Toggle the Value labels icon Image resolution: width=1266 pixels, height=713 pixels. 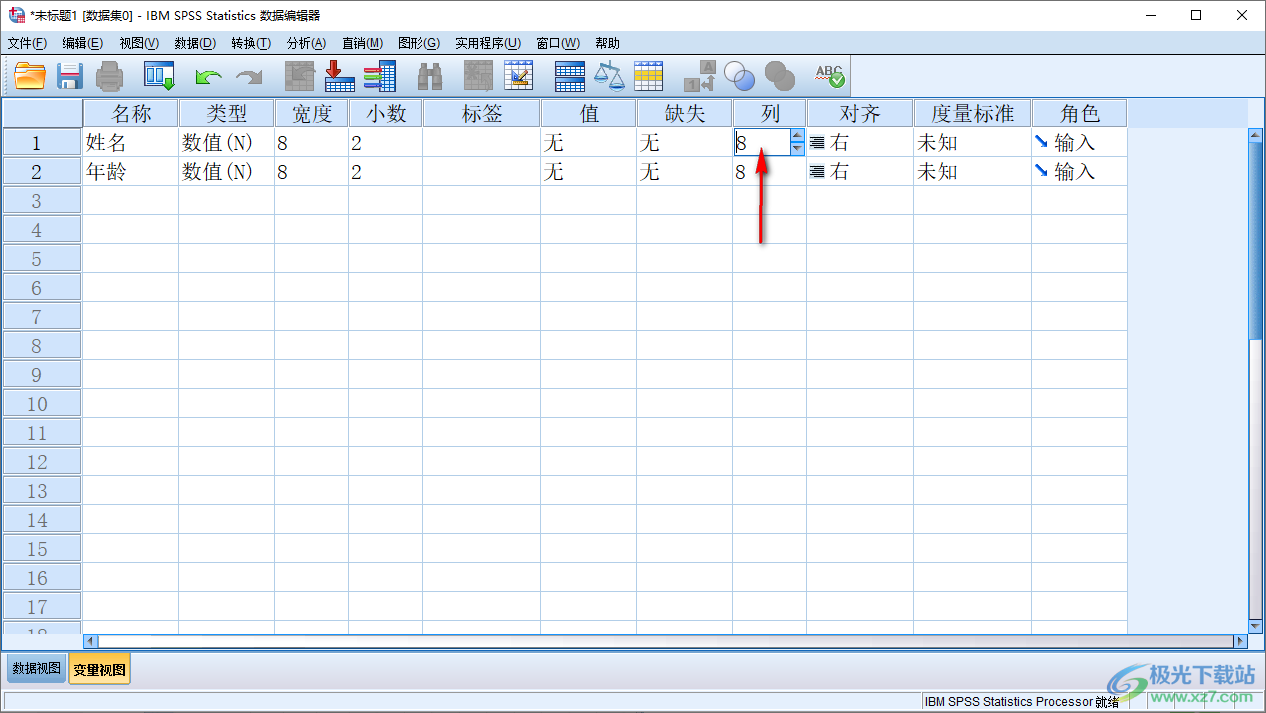[x=700, y=76]
